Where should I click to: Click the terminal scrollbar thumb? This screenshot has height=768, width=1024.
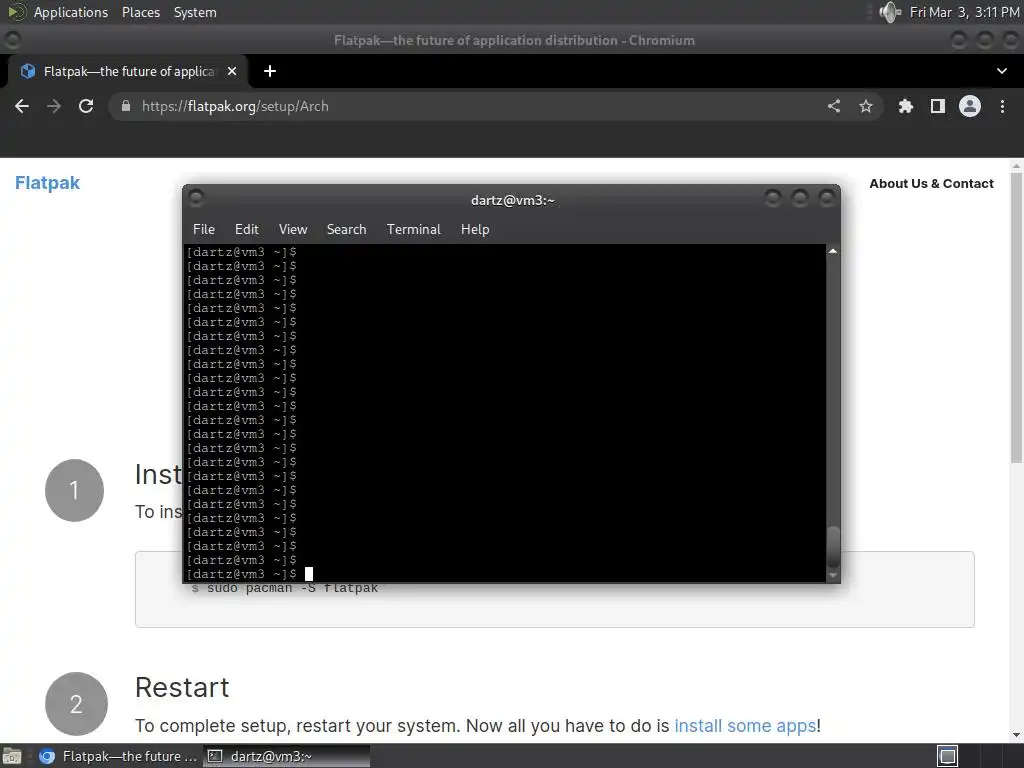tap(833, 547)
